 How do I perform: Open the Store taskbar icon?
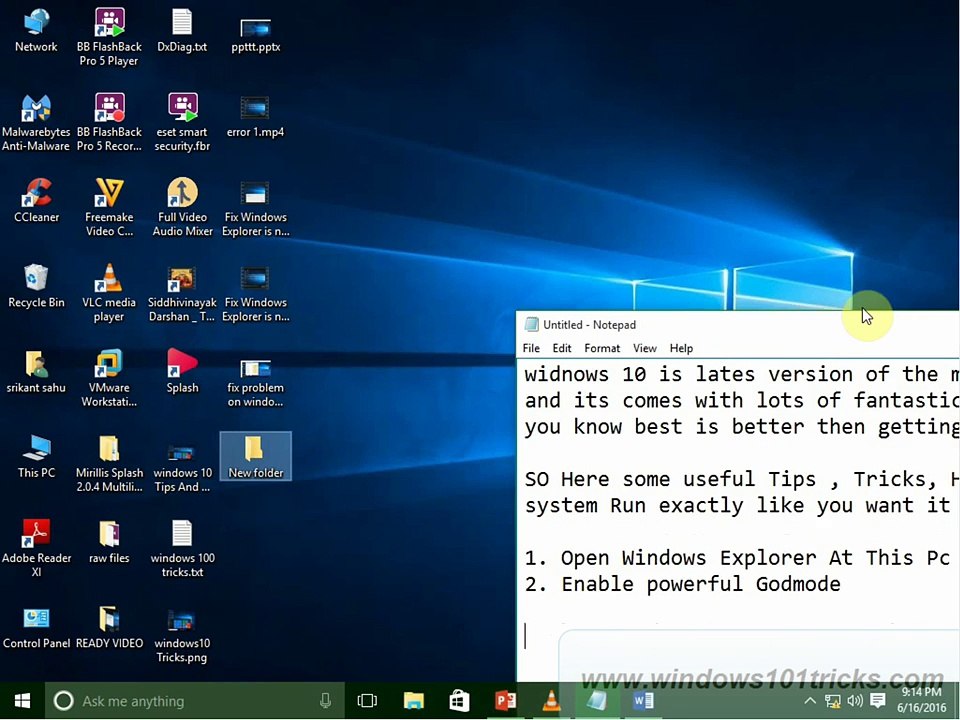[459, 701]
